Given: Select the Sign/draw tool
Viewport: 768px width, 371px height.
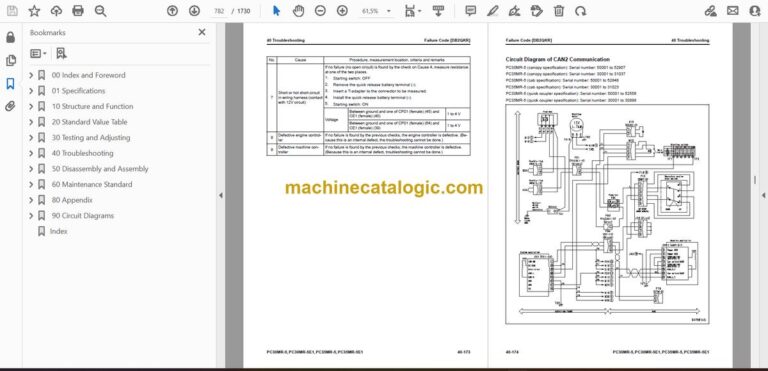Looking at the screenshot, I should [x=514, y=11].
